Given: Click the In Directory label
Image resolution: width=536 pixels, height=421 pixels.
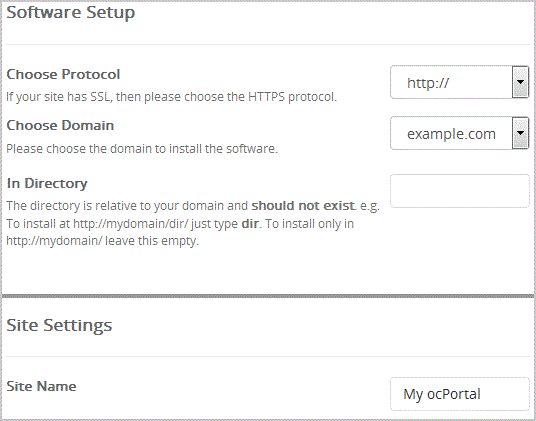Looking at the screenshot, I should point(47,184).
